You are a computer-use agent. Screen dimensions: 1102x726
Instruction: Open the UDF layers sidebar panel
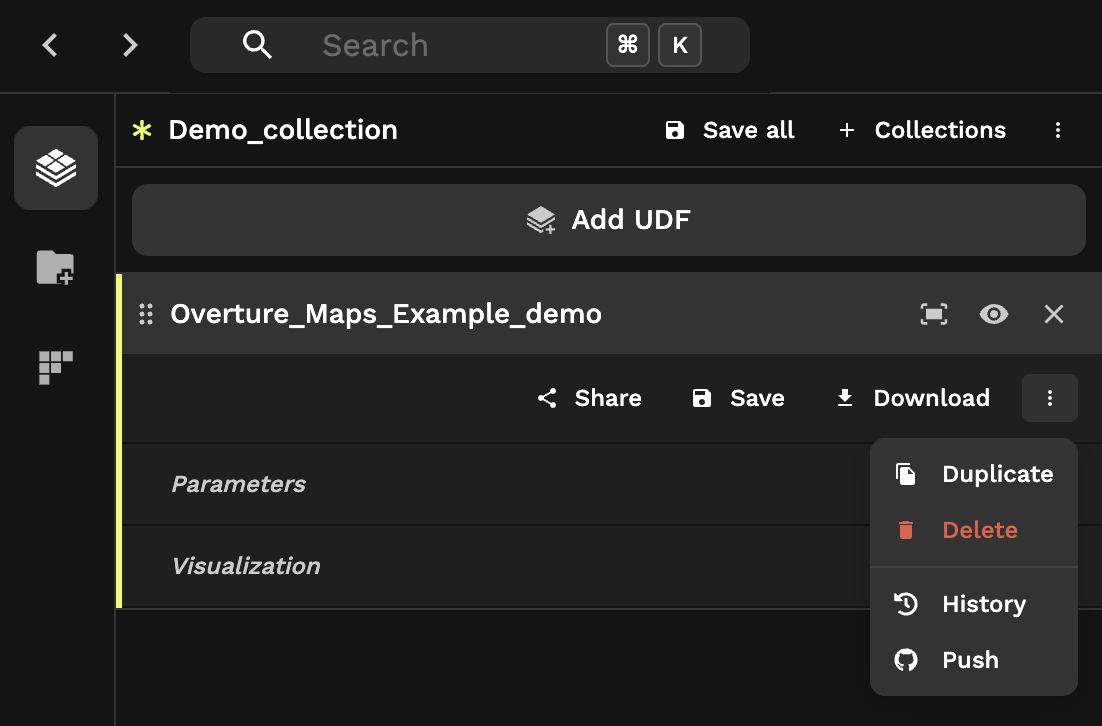click(x=56, y=168)
